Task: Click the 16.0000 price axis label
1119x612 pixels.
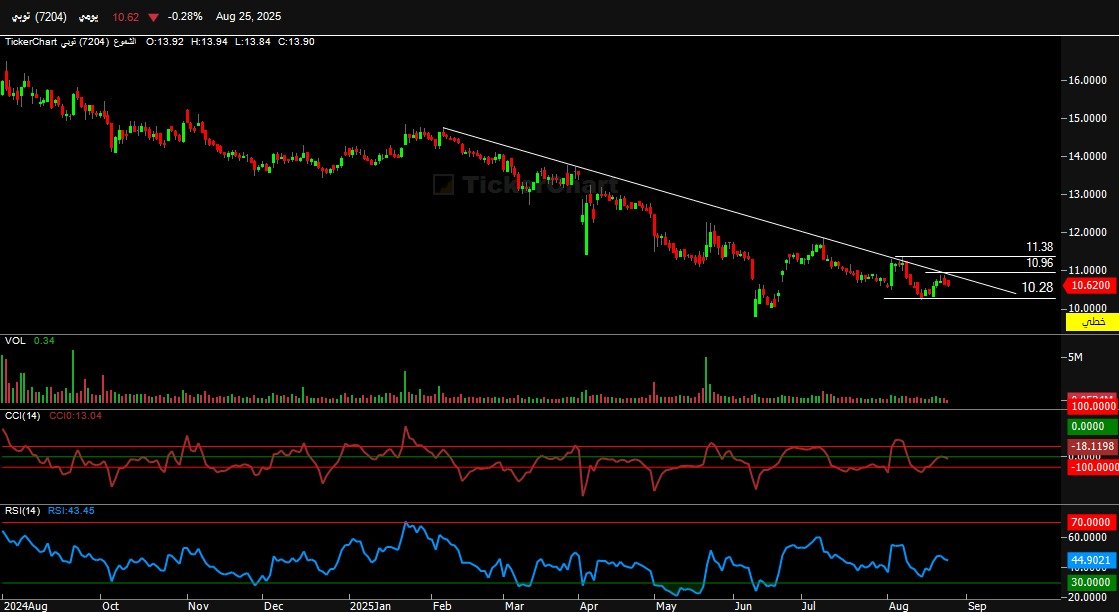Action: tap(1088, 81)
